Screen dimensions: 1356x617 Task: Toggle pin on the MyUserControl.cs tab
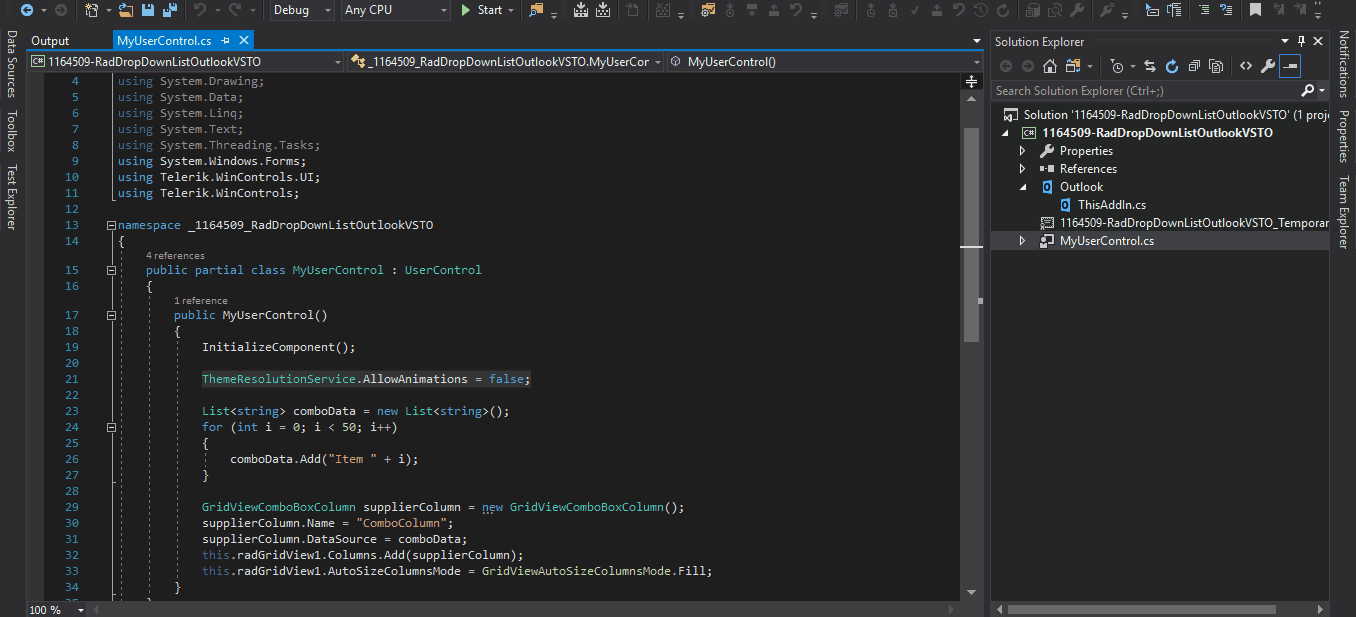[x=226, y=41]
